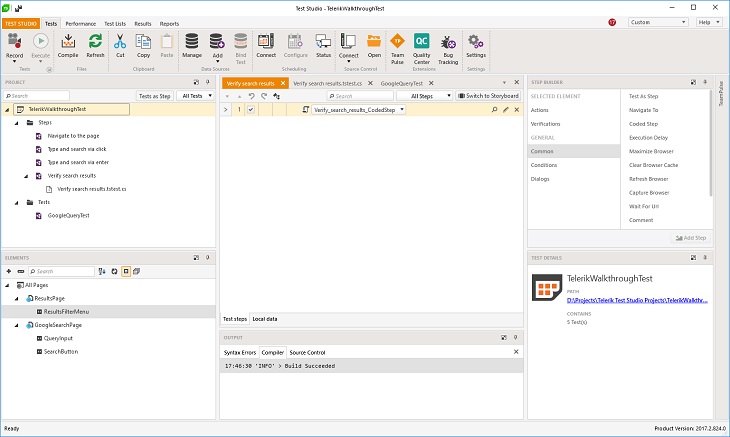
Task: Click the refresh elements icon in Elements toolbar
Action: (x=114, y=271)
